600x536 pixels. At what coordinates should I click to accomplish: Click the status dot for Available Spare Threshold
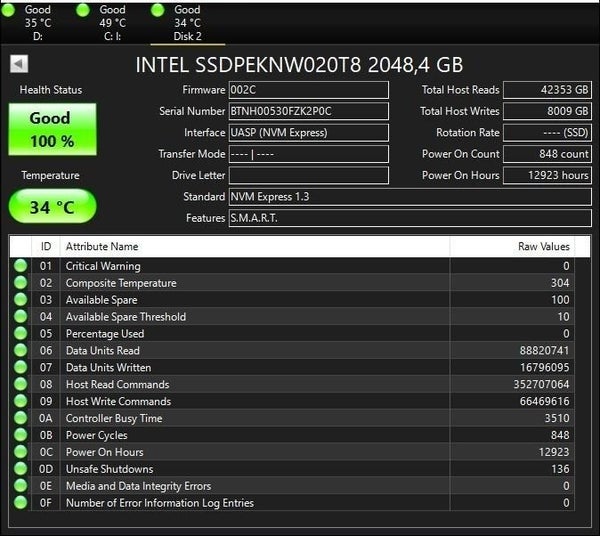point(21,316)
